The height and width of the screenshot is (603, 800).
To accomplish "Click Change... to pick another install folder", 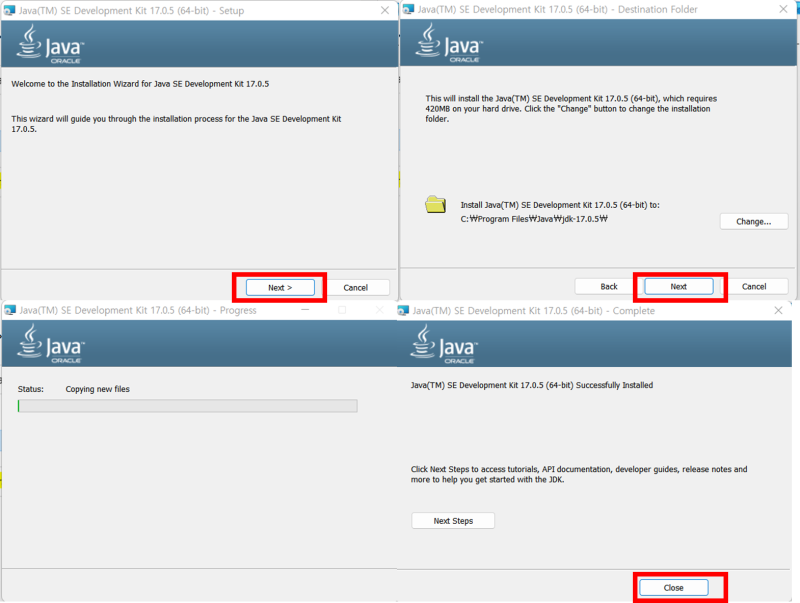I will coord(754,221).
